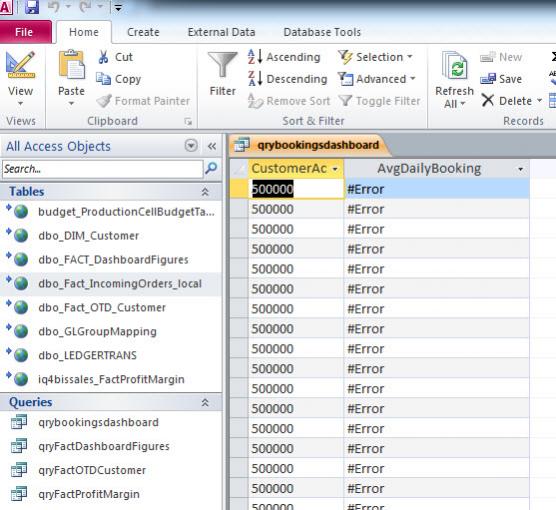Switch to the Create ribbon tab
This screenshot has height=510, width=556.
pyautogui.click(x=143, y=32)
